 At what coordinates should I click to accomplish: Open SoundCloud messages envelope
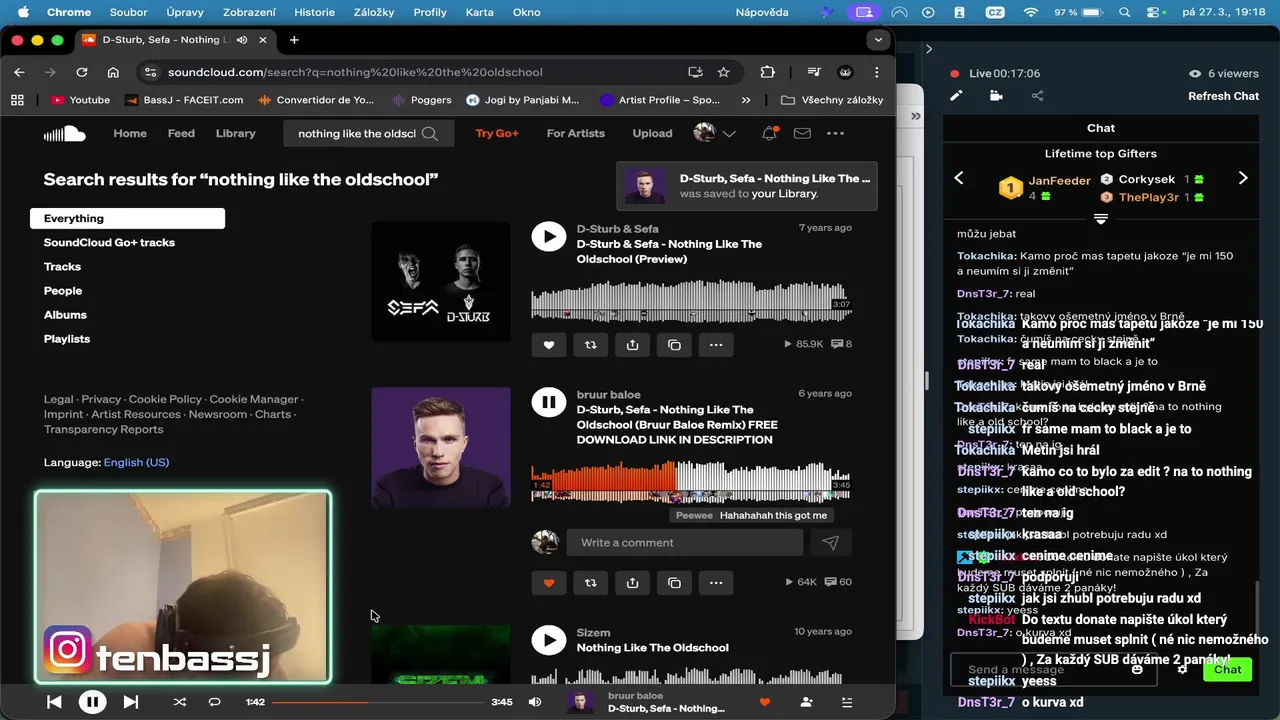(x=802, y=133)
